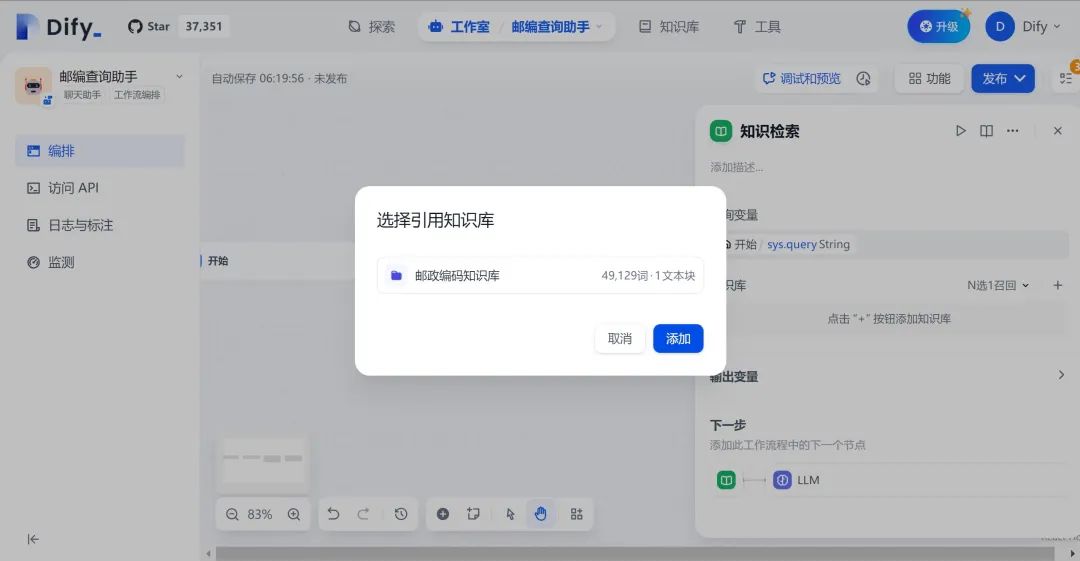Expand 输出变量 section chevron
The width and height of the screenshot is (1080, 561).
tap(1061, 375)
